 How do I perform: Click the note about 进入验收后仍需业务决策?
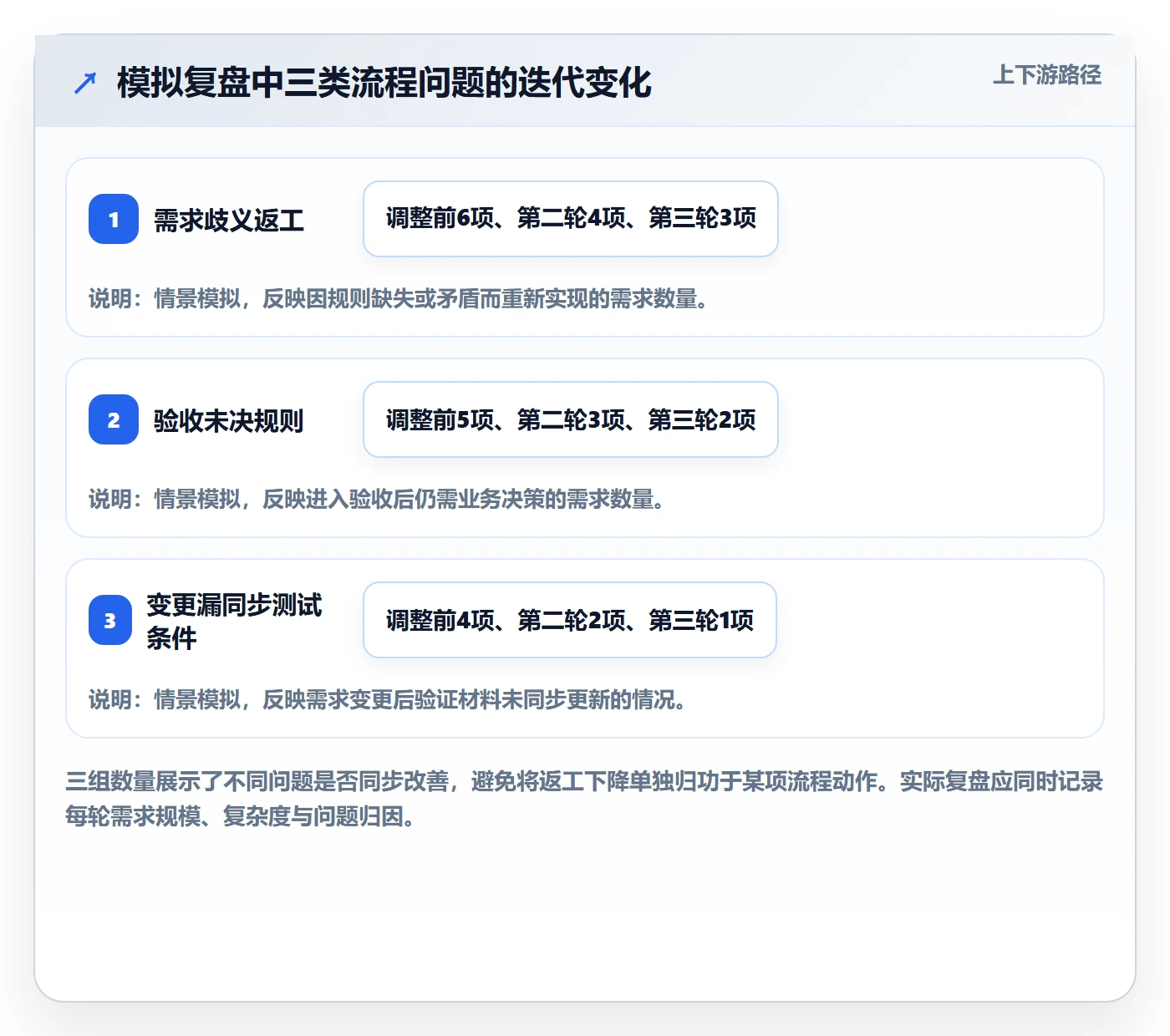pyautogui.click(x=377, y=499)
